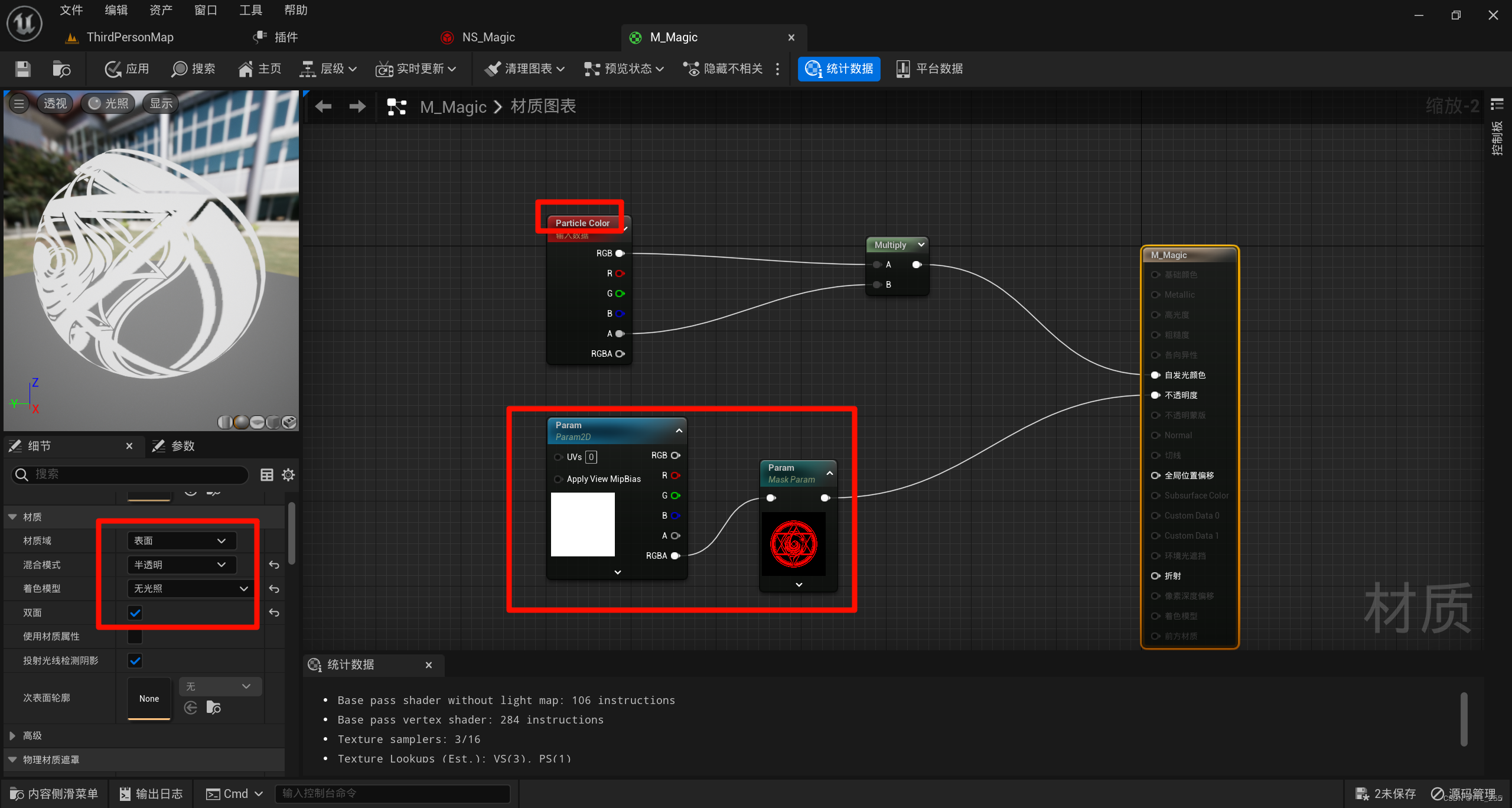Screen dimensions: 1512x808
Task: Toggle Cast Ray Traced Shadows (投射光线检测阴影) checkbox
Action: point(135,660)
